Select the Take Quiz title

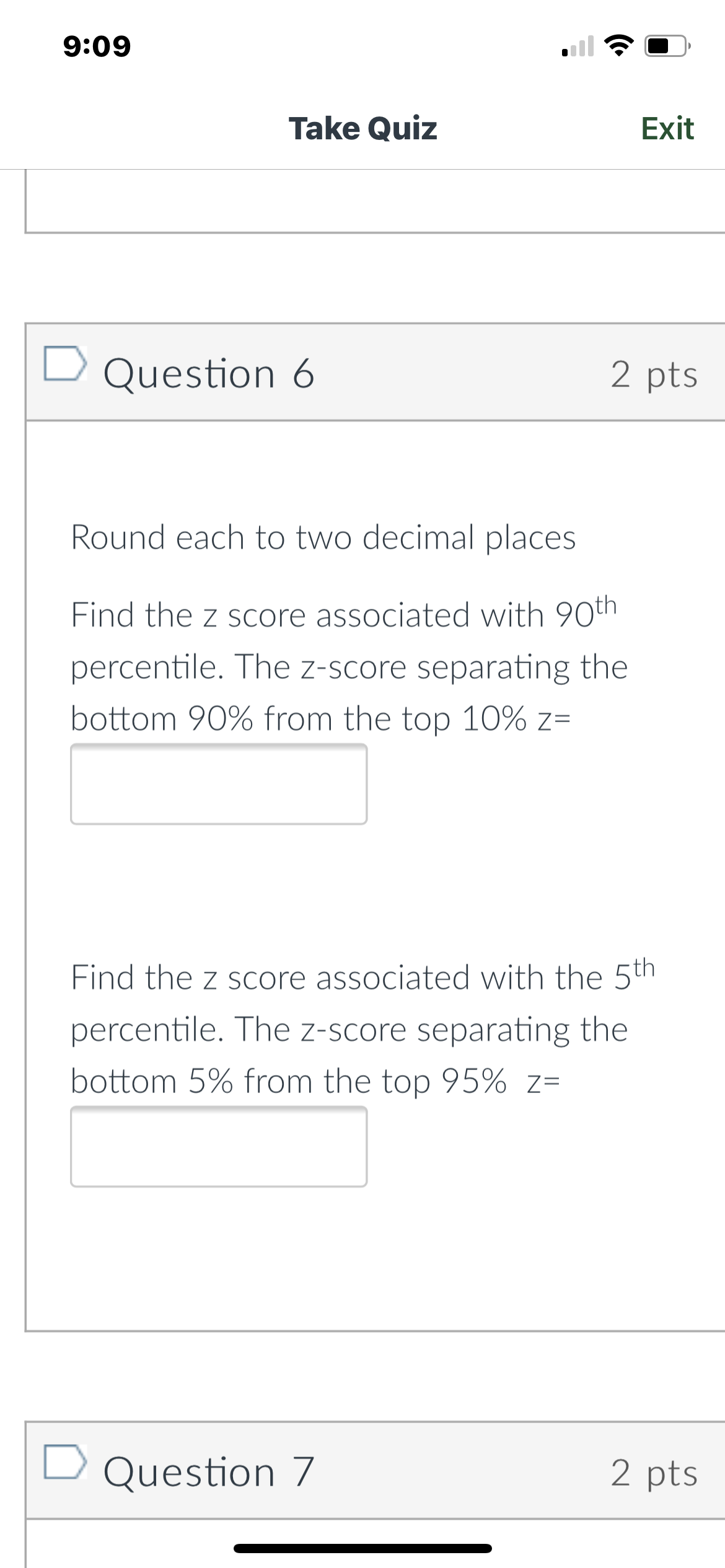(363, 128)
